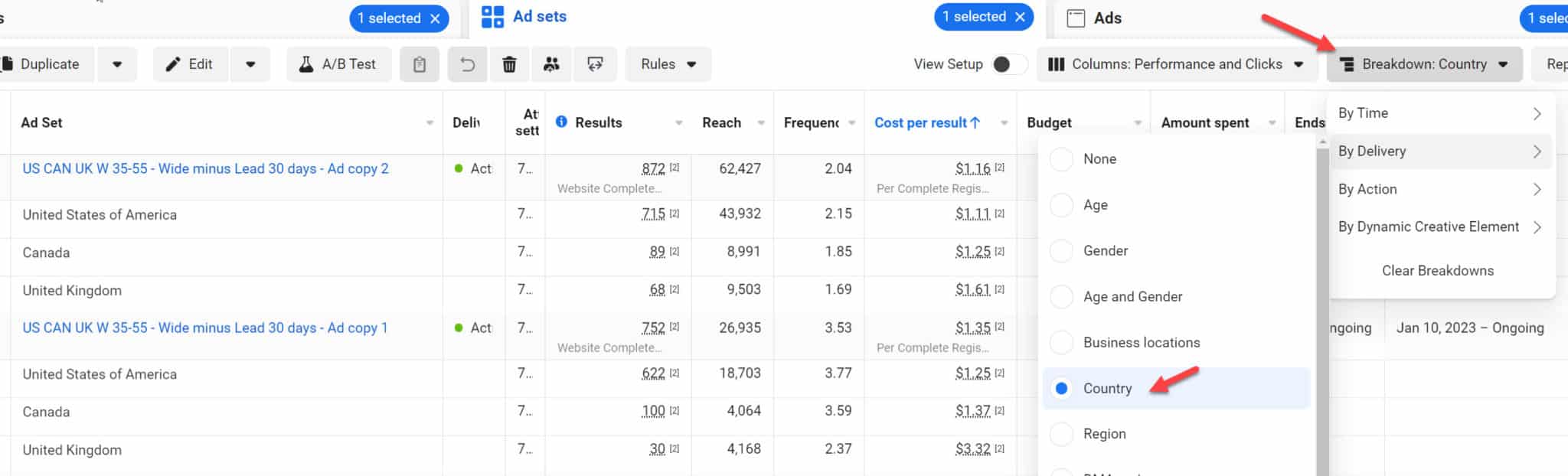The image size is (1568, 476).
Task: Switch to the Ads tab
Action: 1106,18
